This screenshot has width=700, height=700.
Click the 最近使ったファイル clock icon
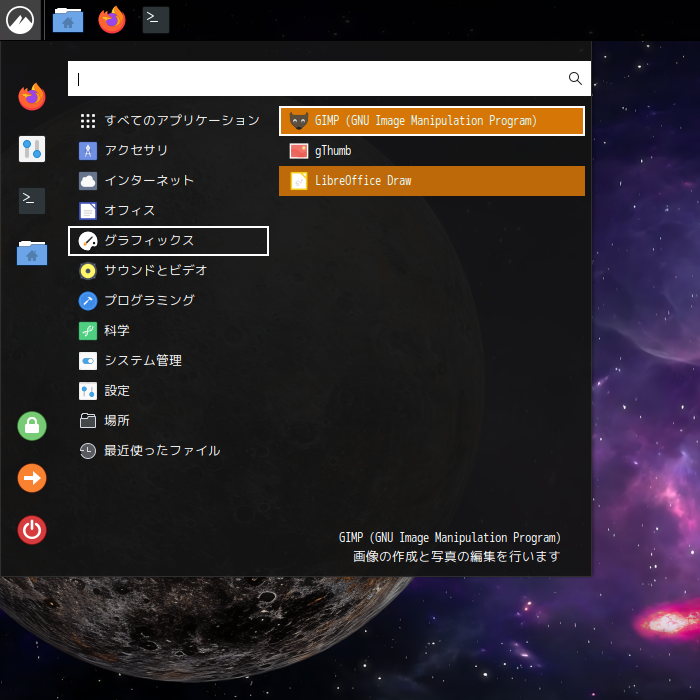[x=88, y=451]
